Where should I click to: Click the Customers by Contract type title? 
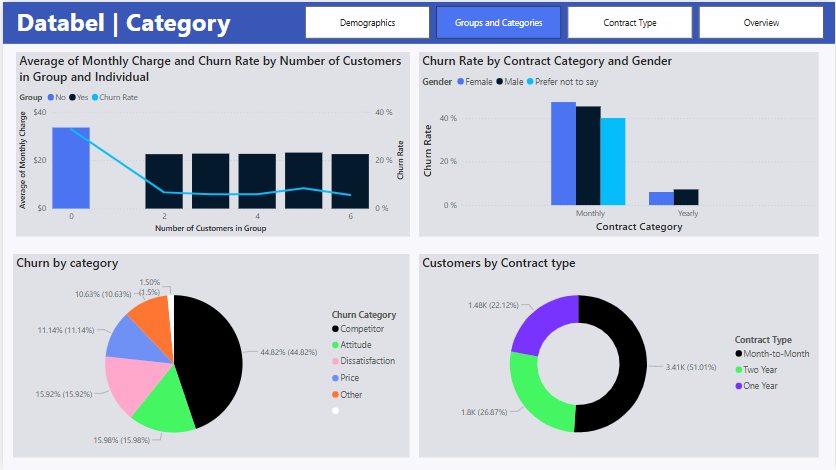[x=499, y=263]
